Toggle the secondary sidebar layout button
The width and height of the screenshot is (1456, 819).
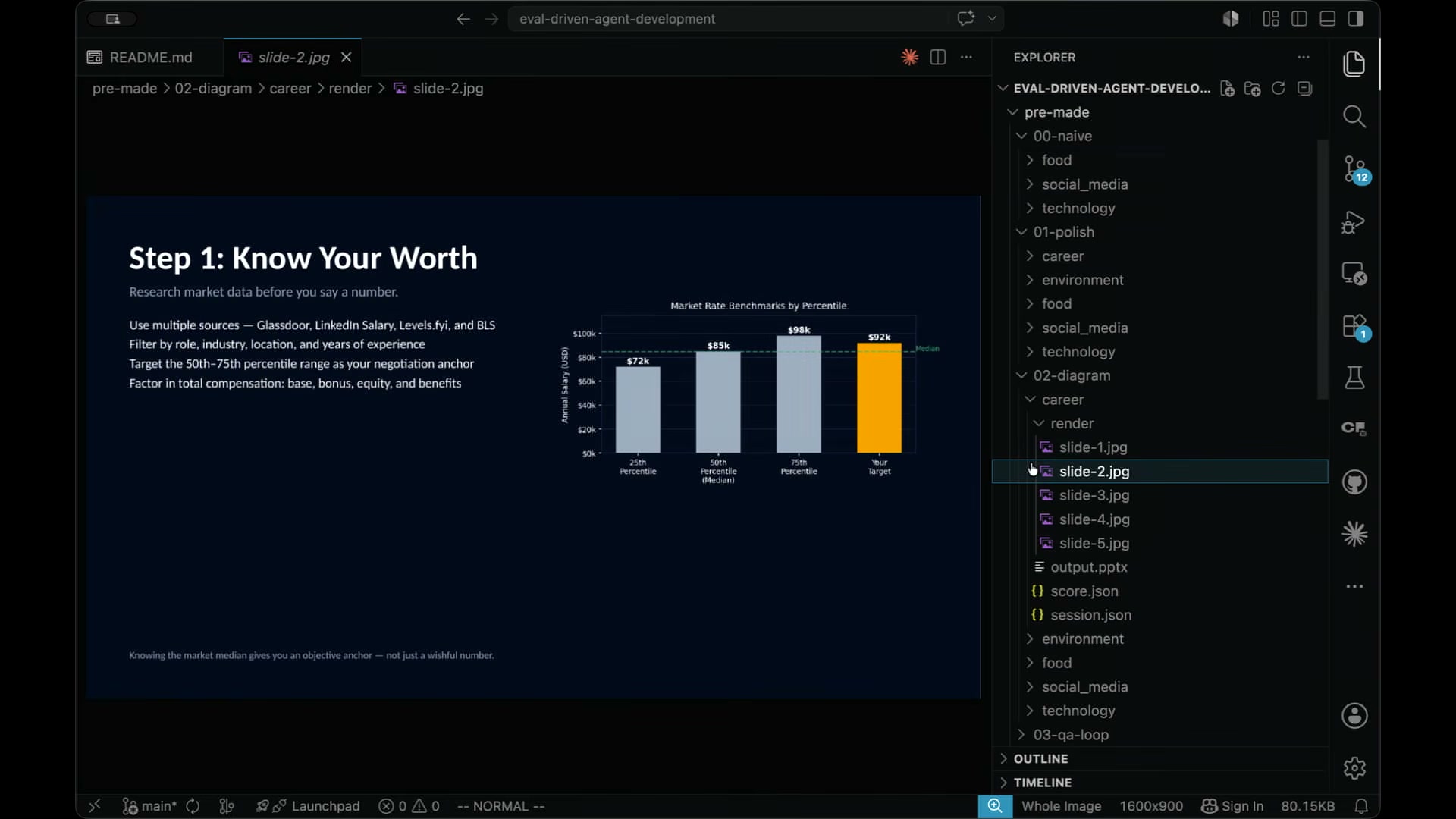coord(1356,19)
